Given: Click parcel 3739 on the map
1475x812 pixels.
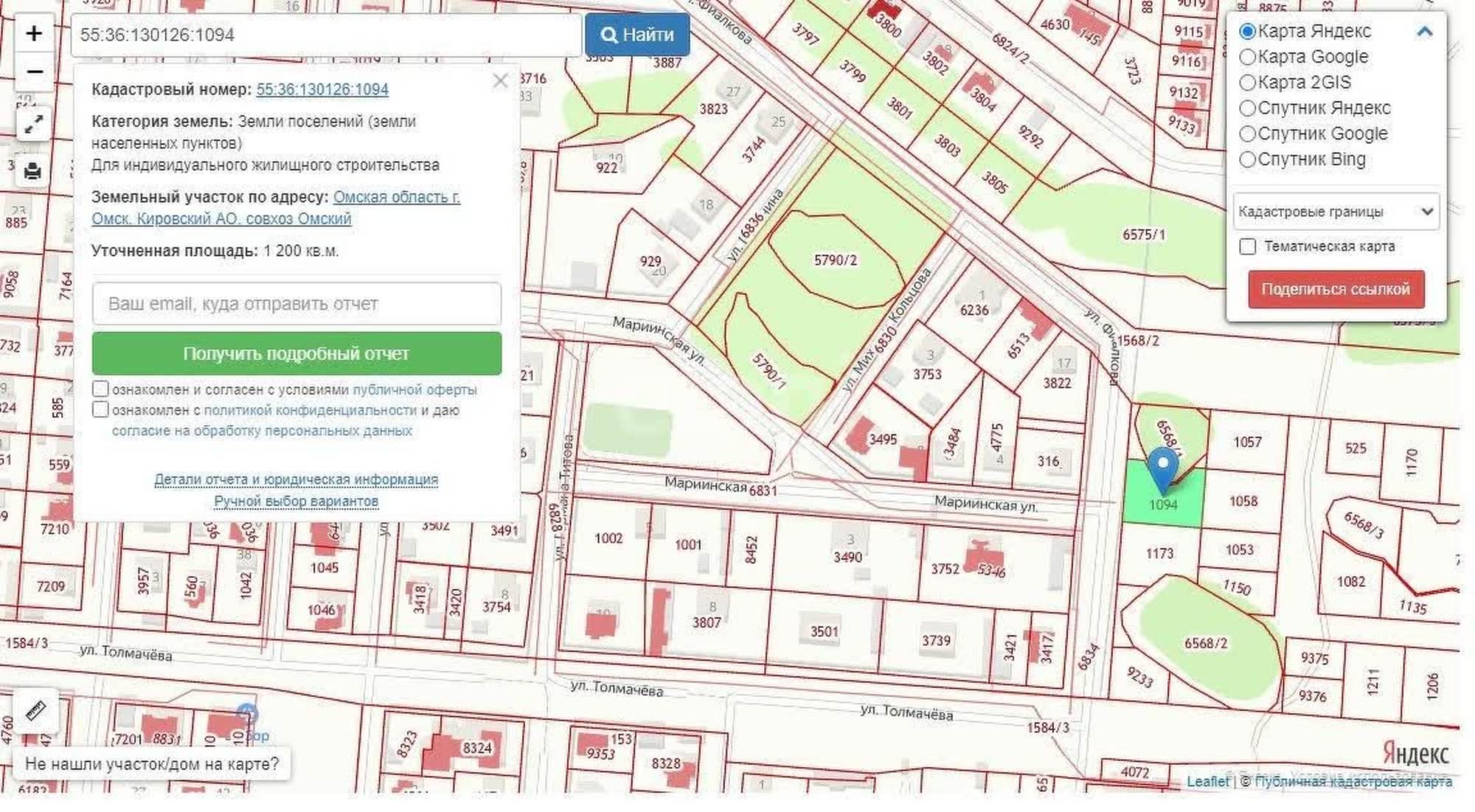Looking at the screenshot, I should click(936, 640).
